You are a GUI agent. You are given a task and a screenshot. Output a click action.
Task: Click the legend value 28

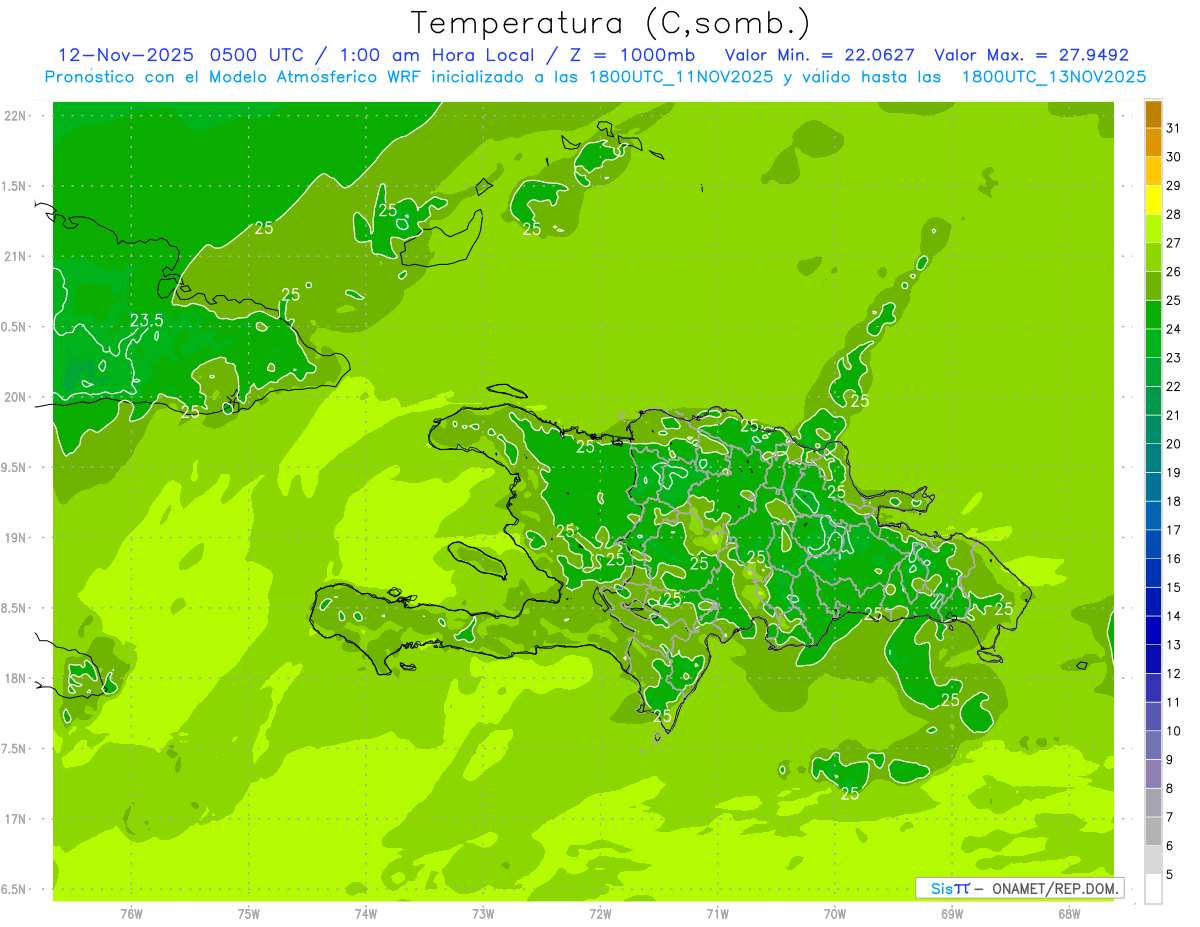click(1173, 214)
